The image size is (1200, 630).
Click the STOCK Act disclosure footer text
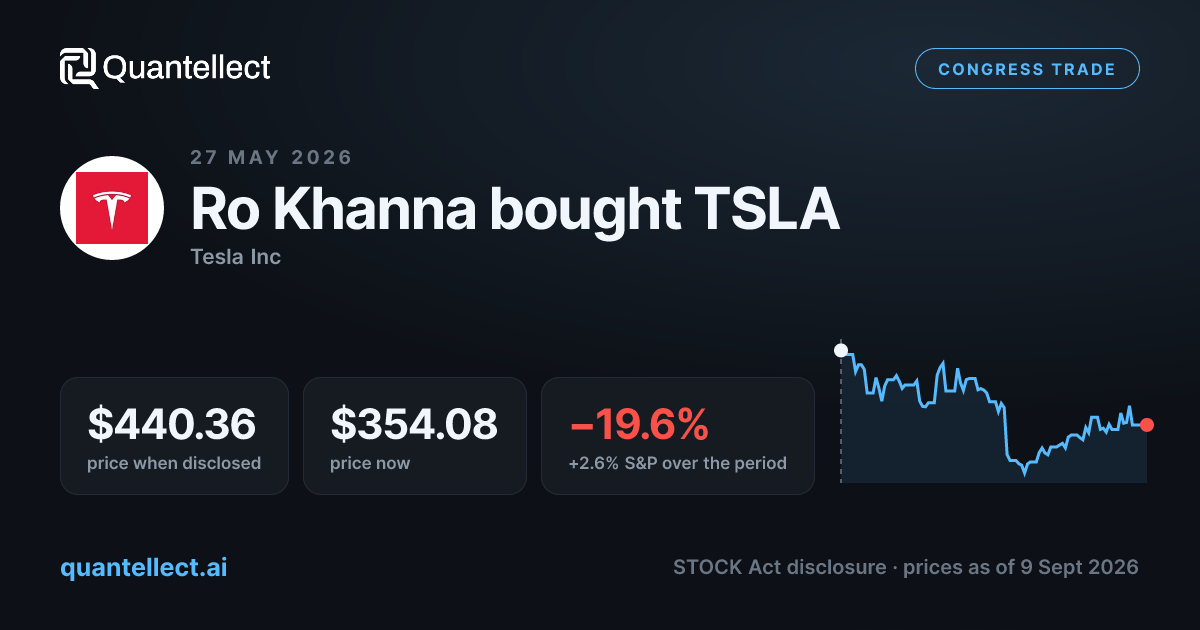[x=779, y=567]
